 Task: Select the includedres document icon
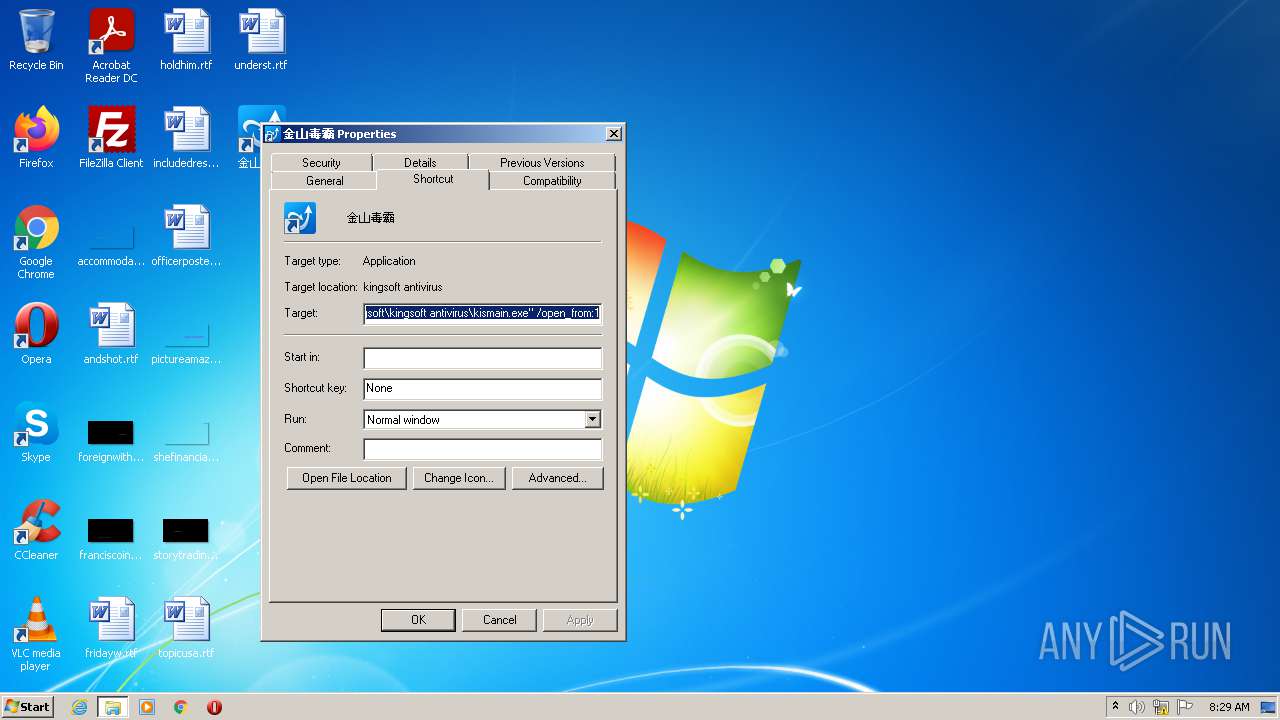[186, 138]
